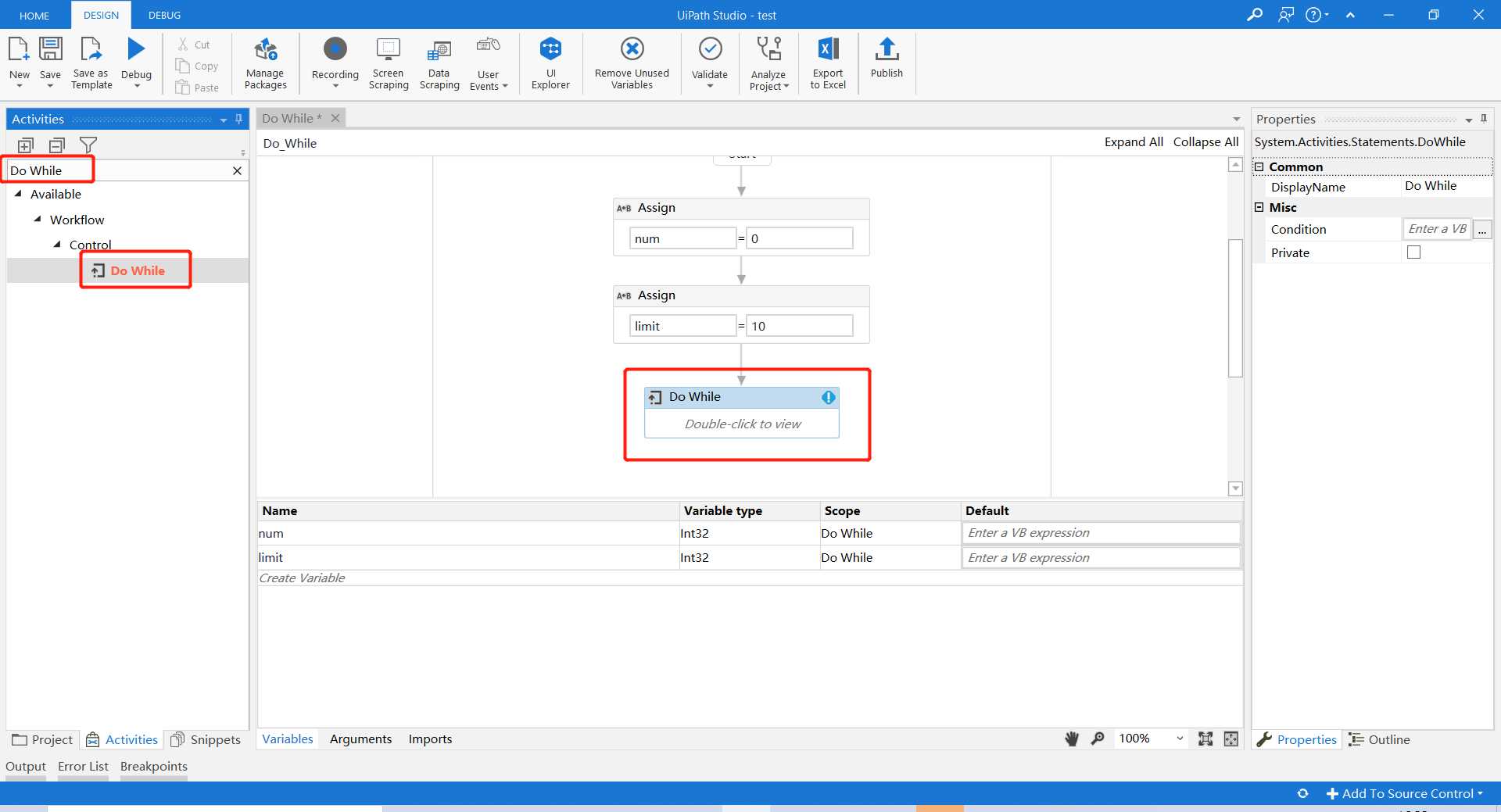Open the Error List panel
1501x812 pixels.
[x=83, y=766]
